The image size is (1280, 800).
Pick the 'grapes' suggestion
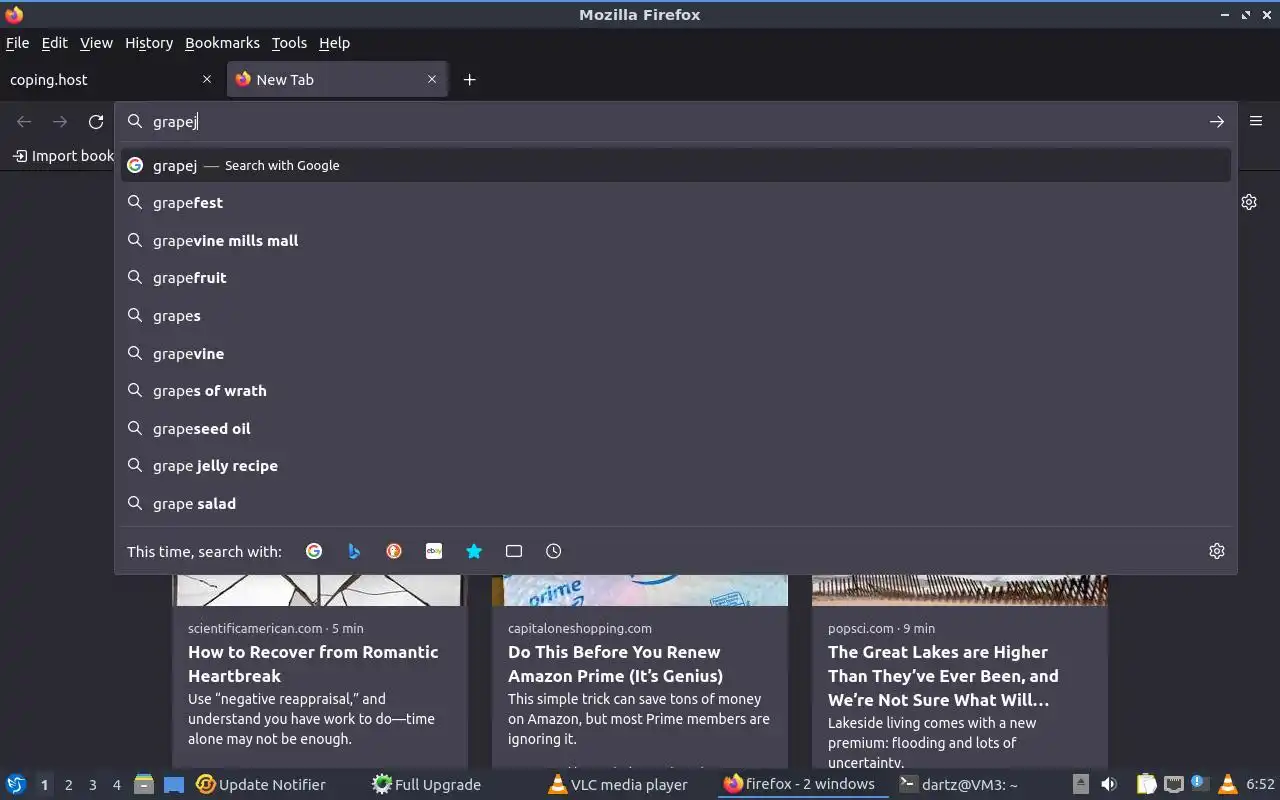tap(676, 316)
